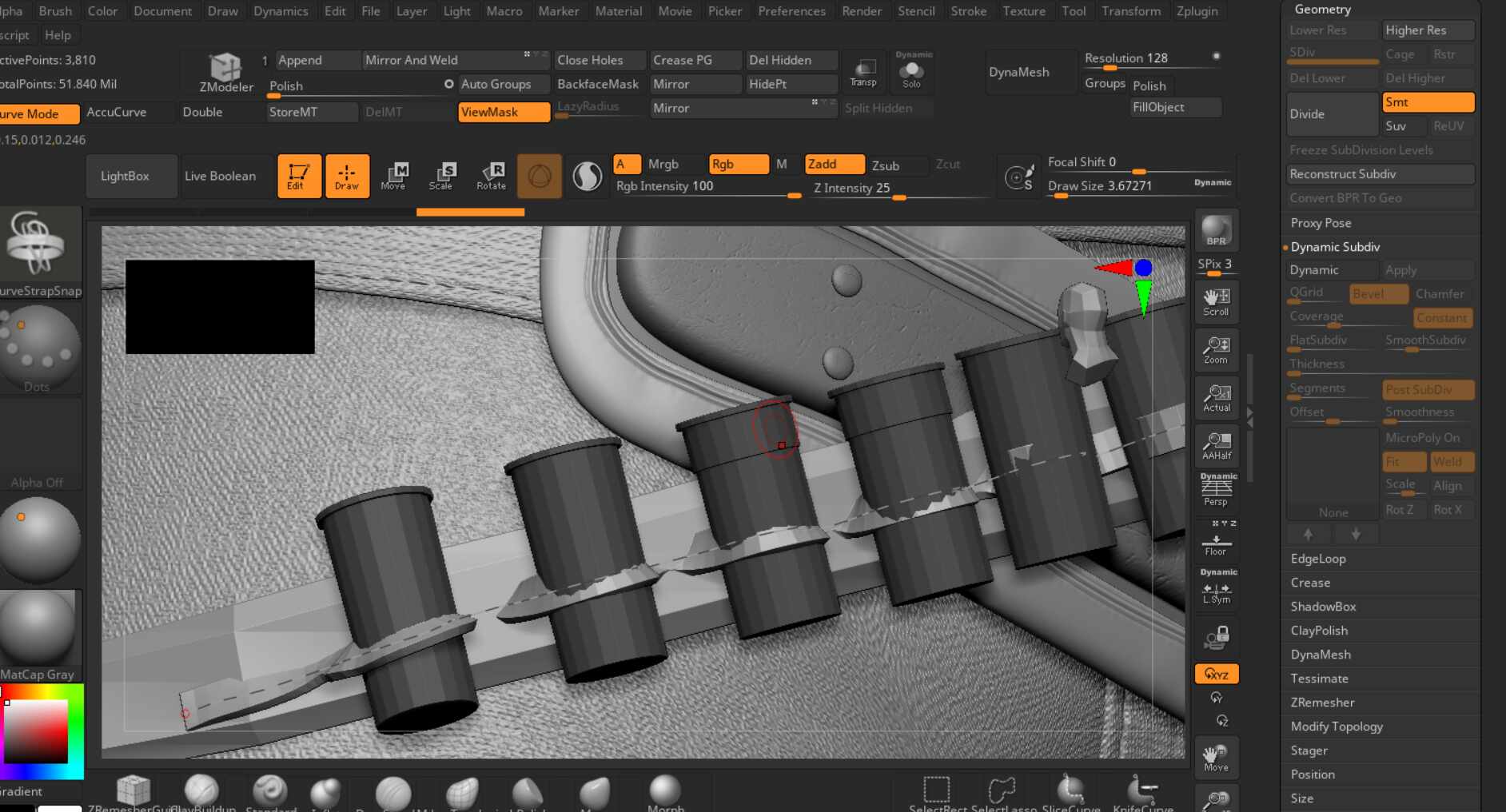Expand the EdgeLoop section
This screenshot has height=812, width=1506.
click(1318, 559)
